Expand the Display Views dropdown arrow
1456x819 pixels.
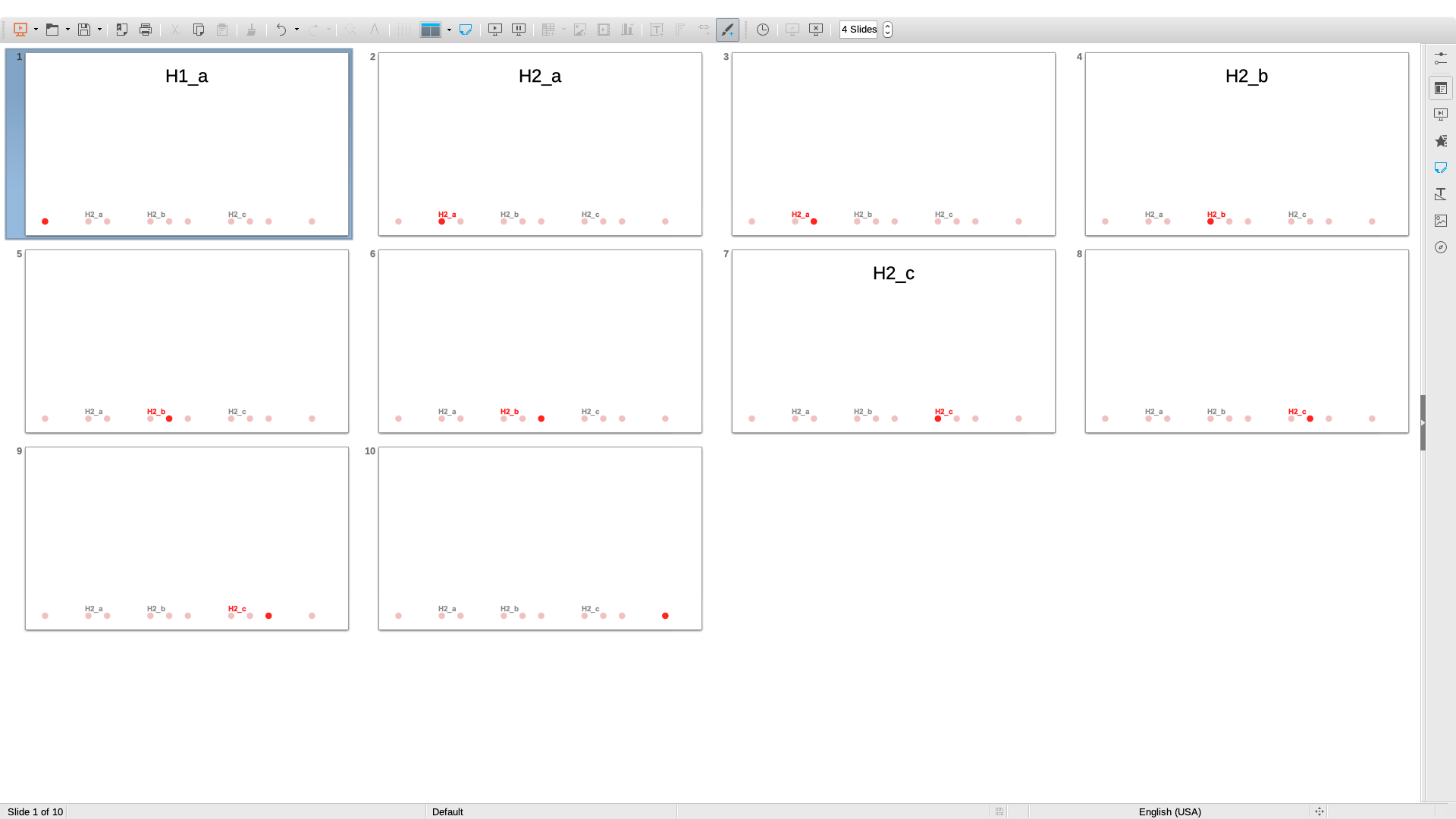point(450,30)
